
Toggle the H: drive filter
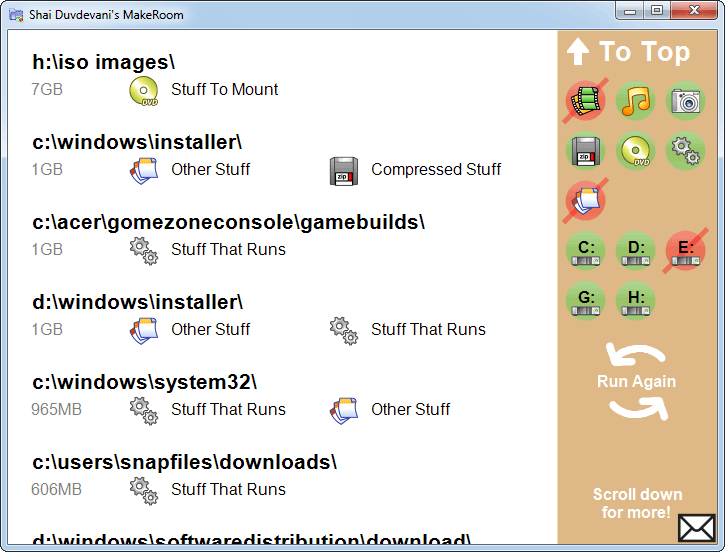pos(635,300)
